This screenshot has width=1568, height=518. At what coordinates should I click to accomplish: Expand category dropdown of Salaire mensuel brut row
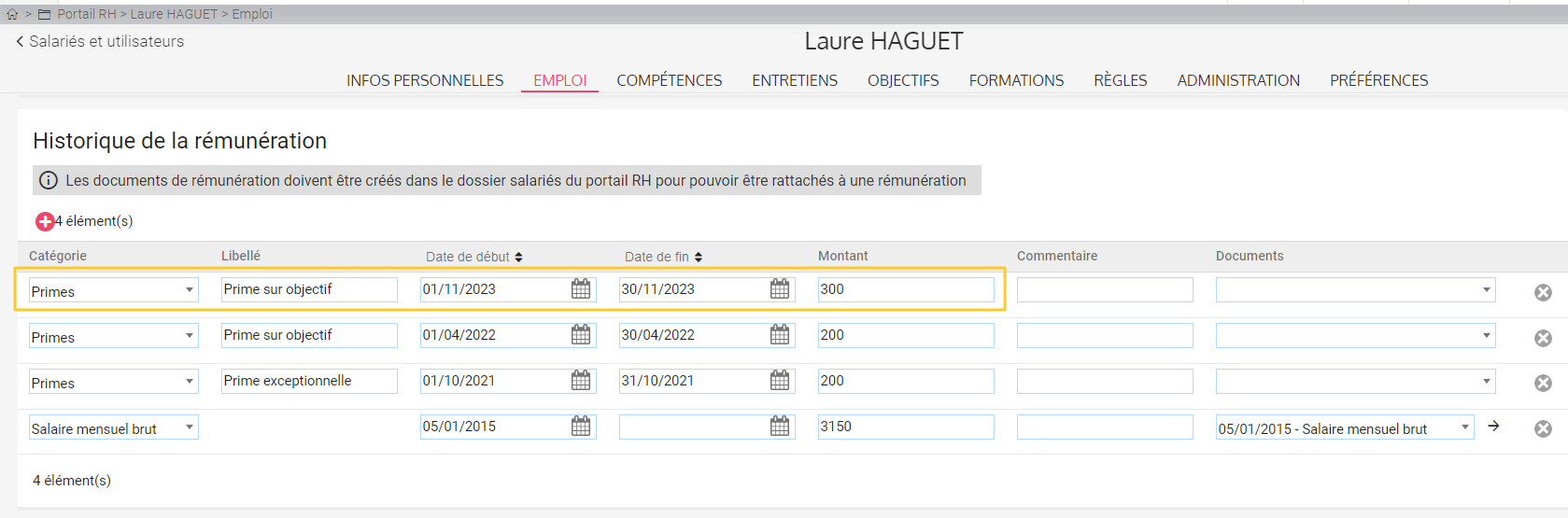(190, 427)
